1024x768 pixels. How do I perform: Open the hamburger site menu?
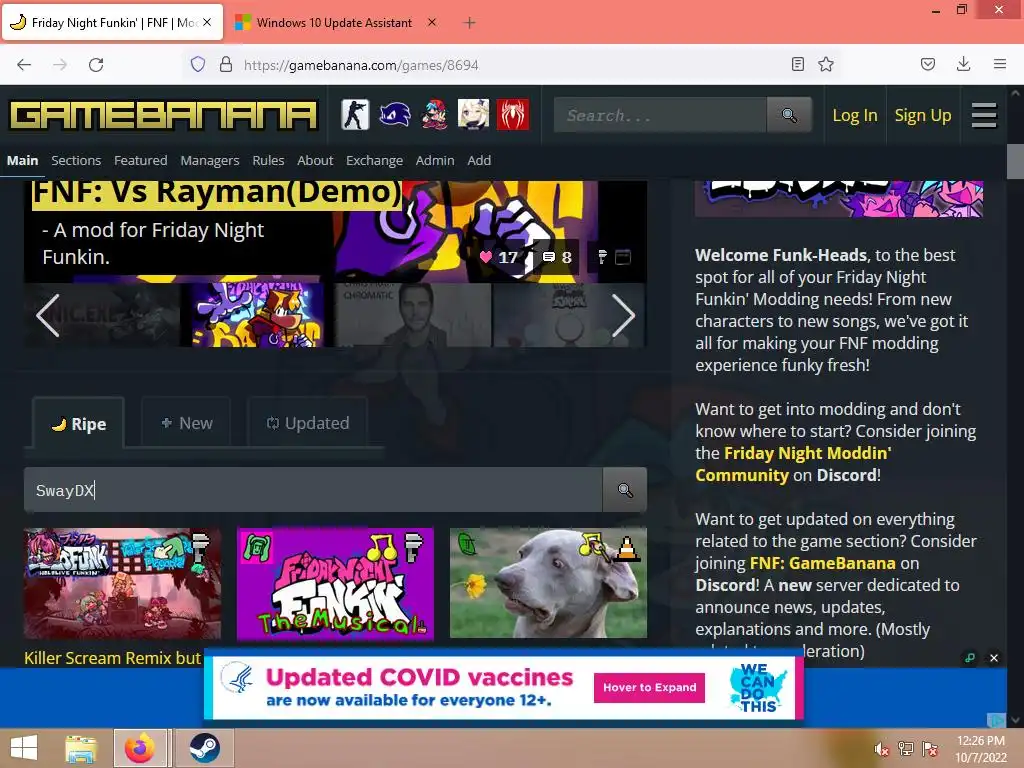(x=984, y=116)
